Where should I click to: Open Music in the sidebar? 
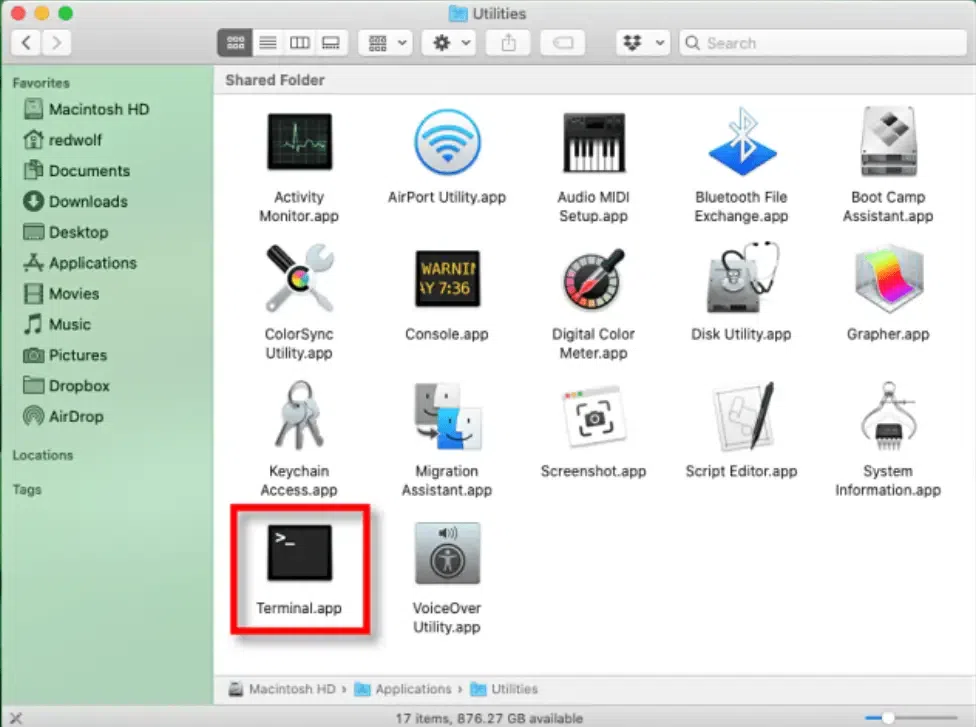click(x=57, y=324)
